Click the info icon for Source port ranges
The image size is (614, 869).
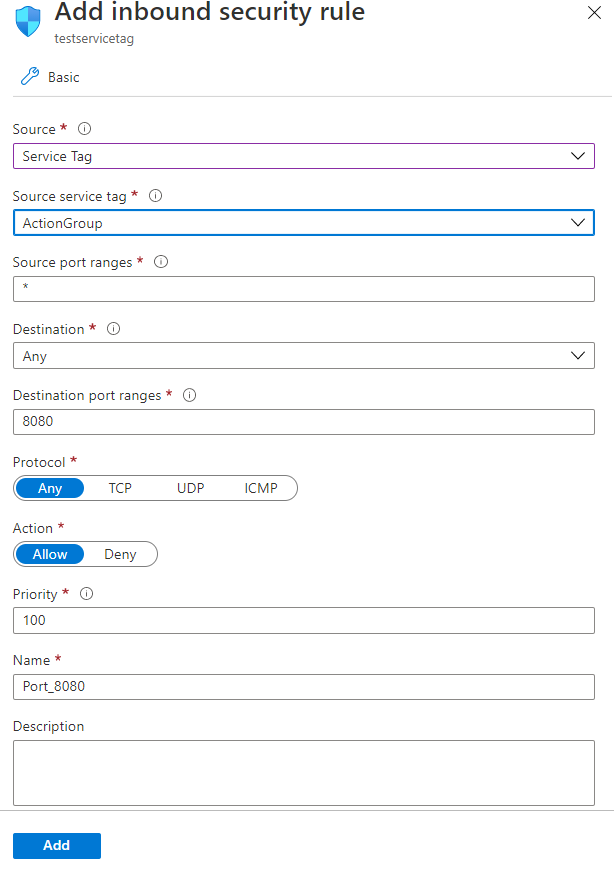tap(161, 262)
